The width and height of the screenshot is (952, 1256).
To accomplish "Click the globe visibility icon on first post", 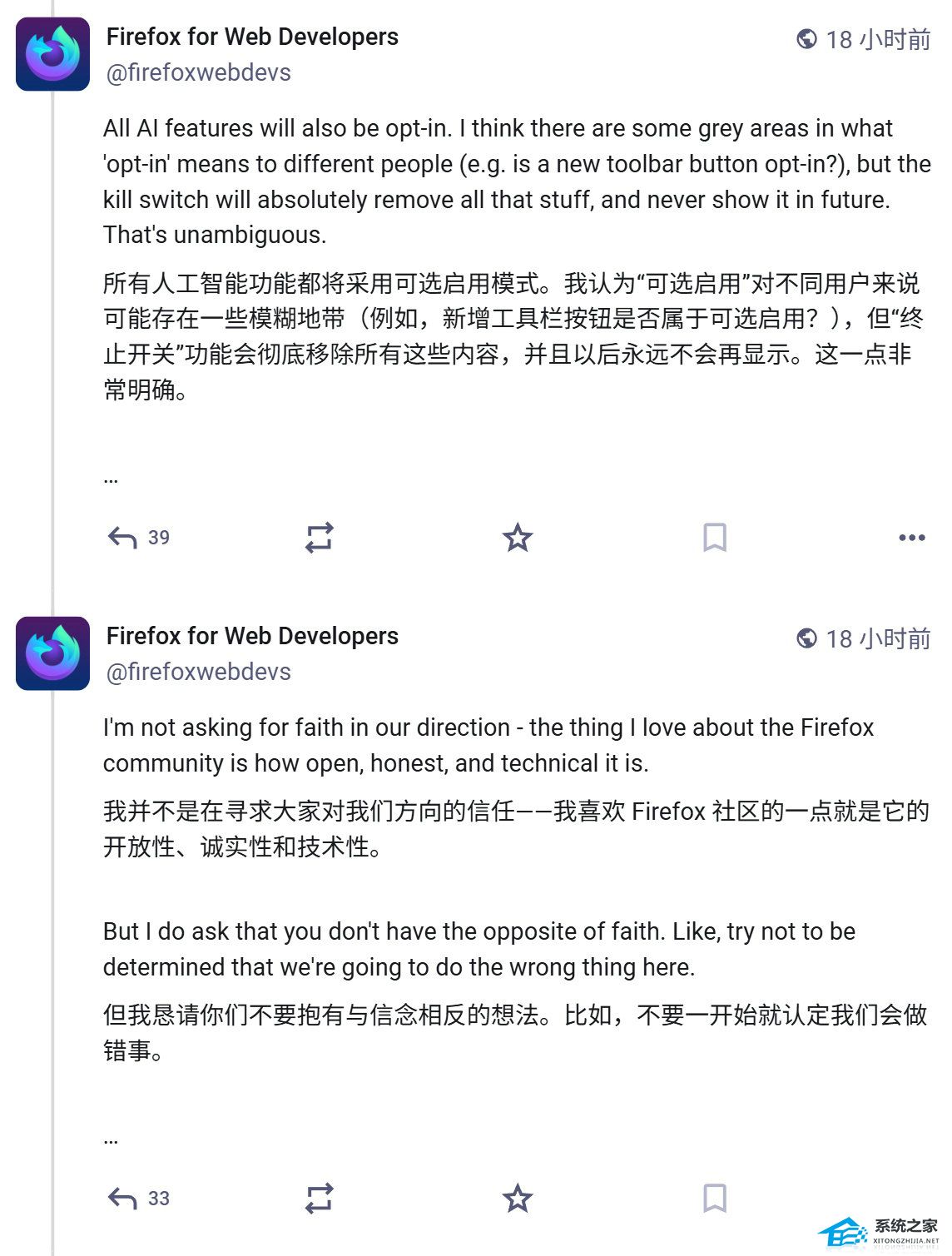I will pos(806,39).
